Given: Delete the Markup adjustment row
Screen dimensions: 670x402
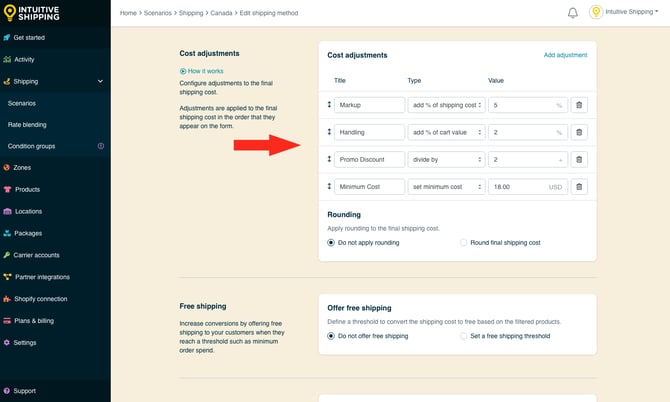Looking at the screenshot, I should pyautogui.click(x=579, y=105).
